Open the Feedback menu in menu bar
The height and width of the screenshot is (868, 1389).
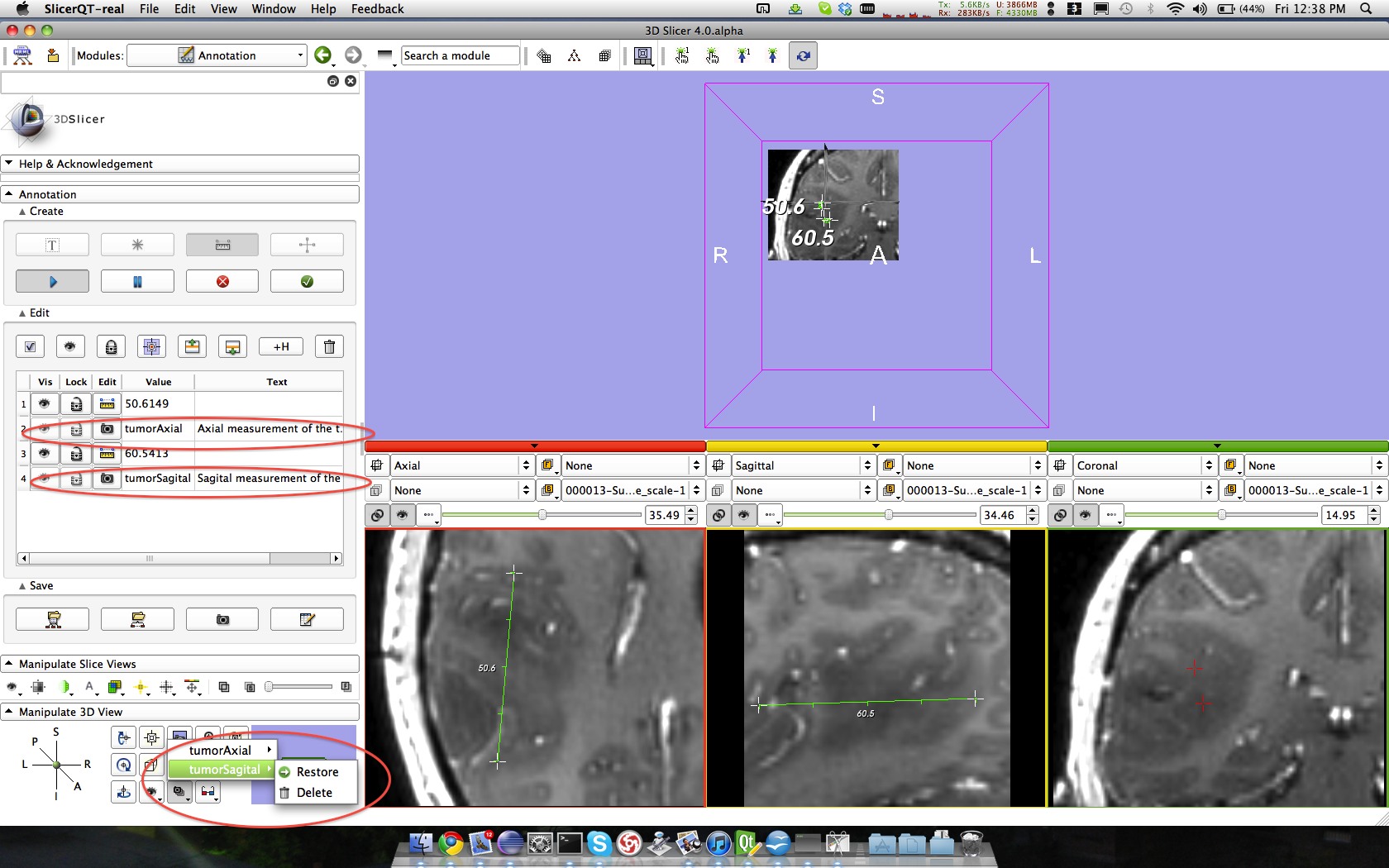click(x=377, y=8)
